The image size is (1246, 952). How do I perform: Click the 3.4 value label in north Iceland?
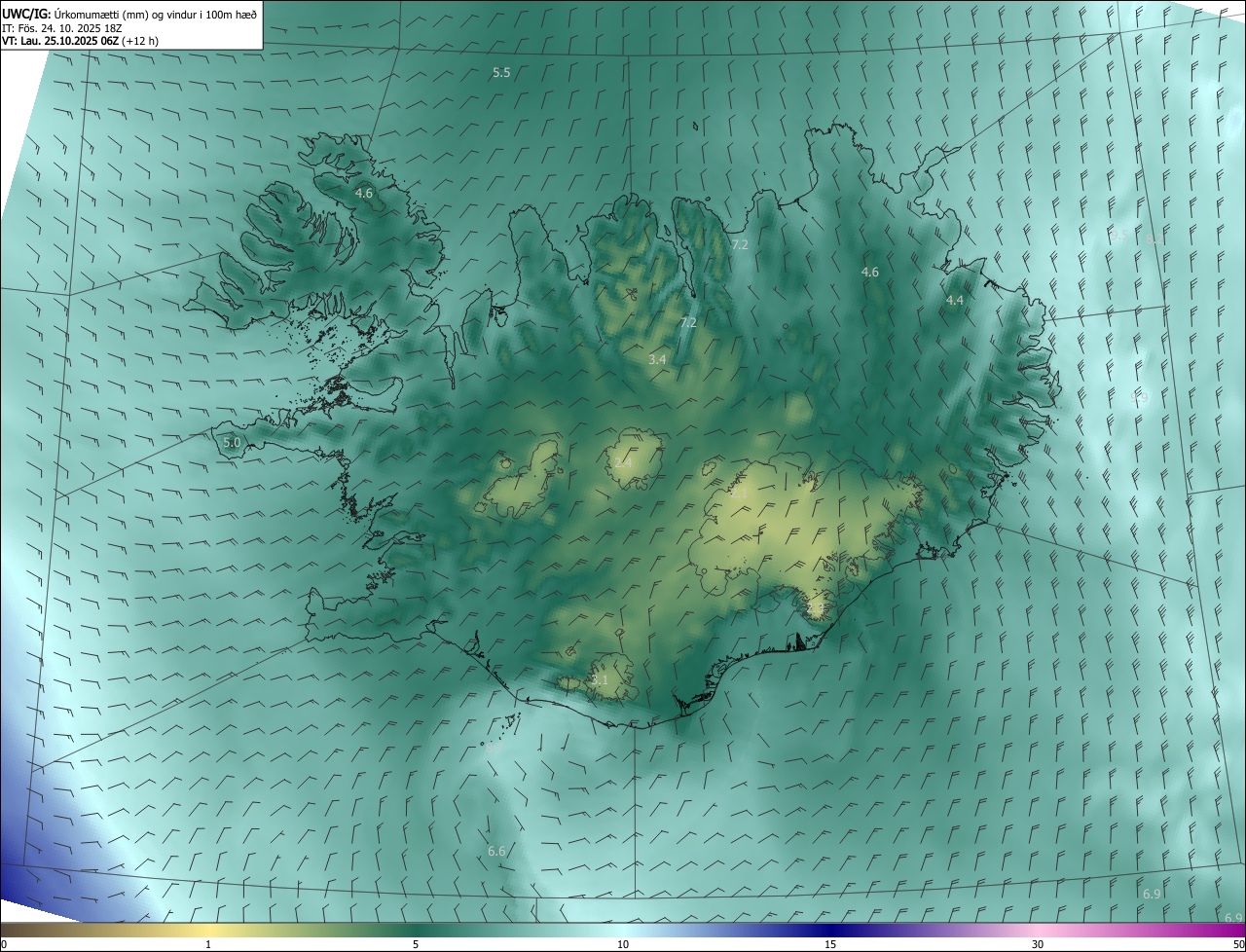657,359
